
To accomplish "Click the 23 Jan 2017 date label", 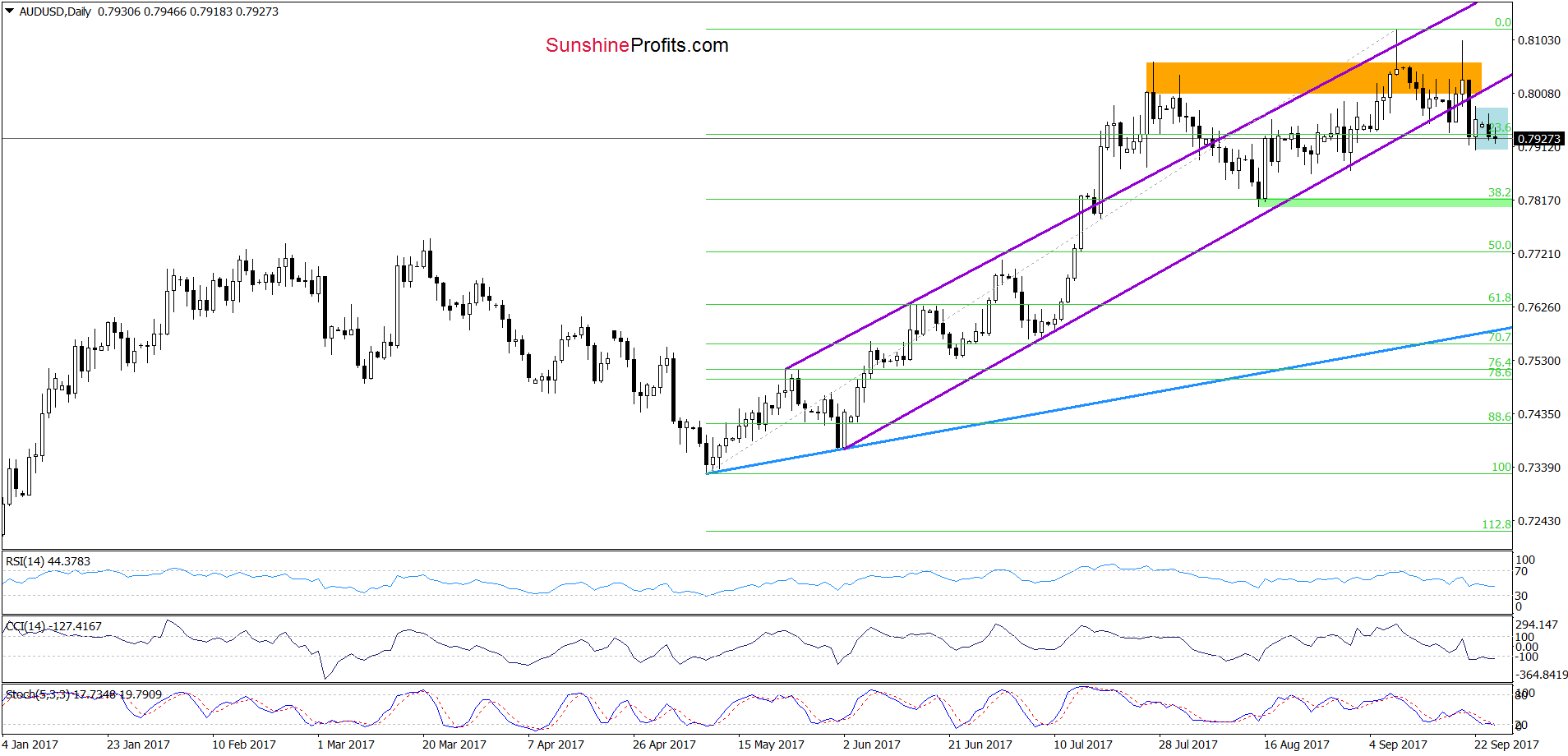I will pyautogui.click(x=138, y=744).
